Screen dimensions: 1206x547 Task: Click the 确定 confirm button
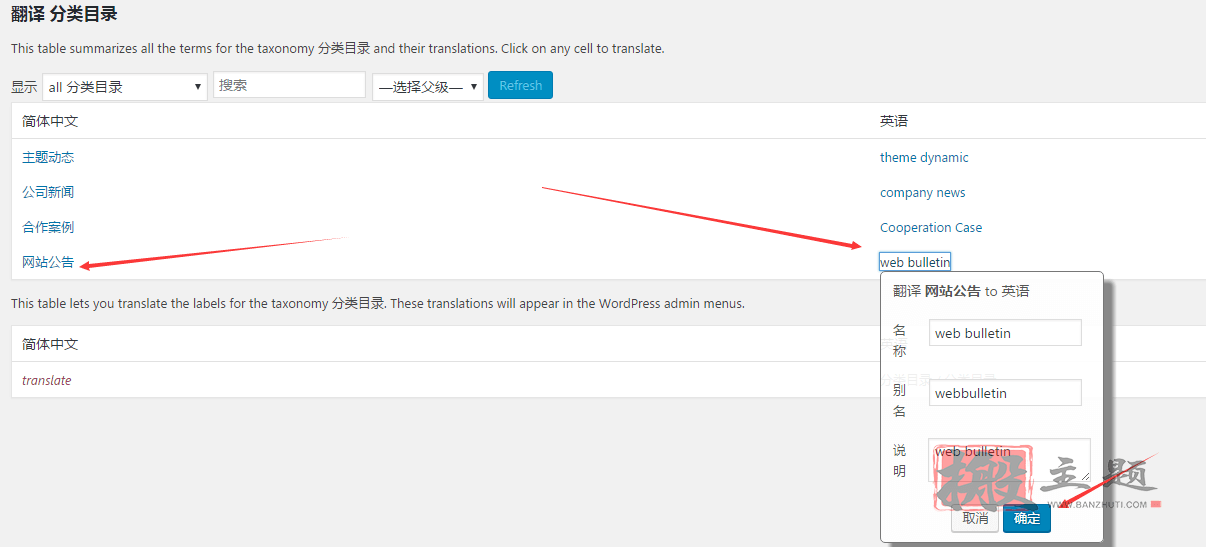(x=1027, y=518)
